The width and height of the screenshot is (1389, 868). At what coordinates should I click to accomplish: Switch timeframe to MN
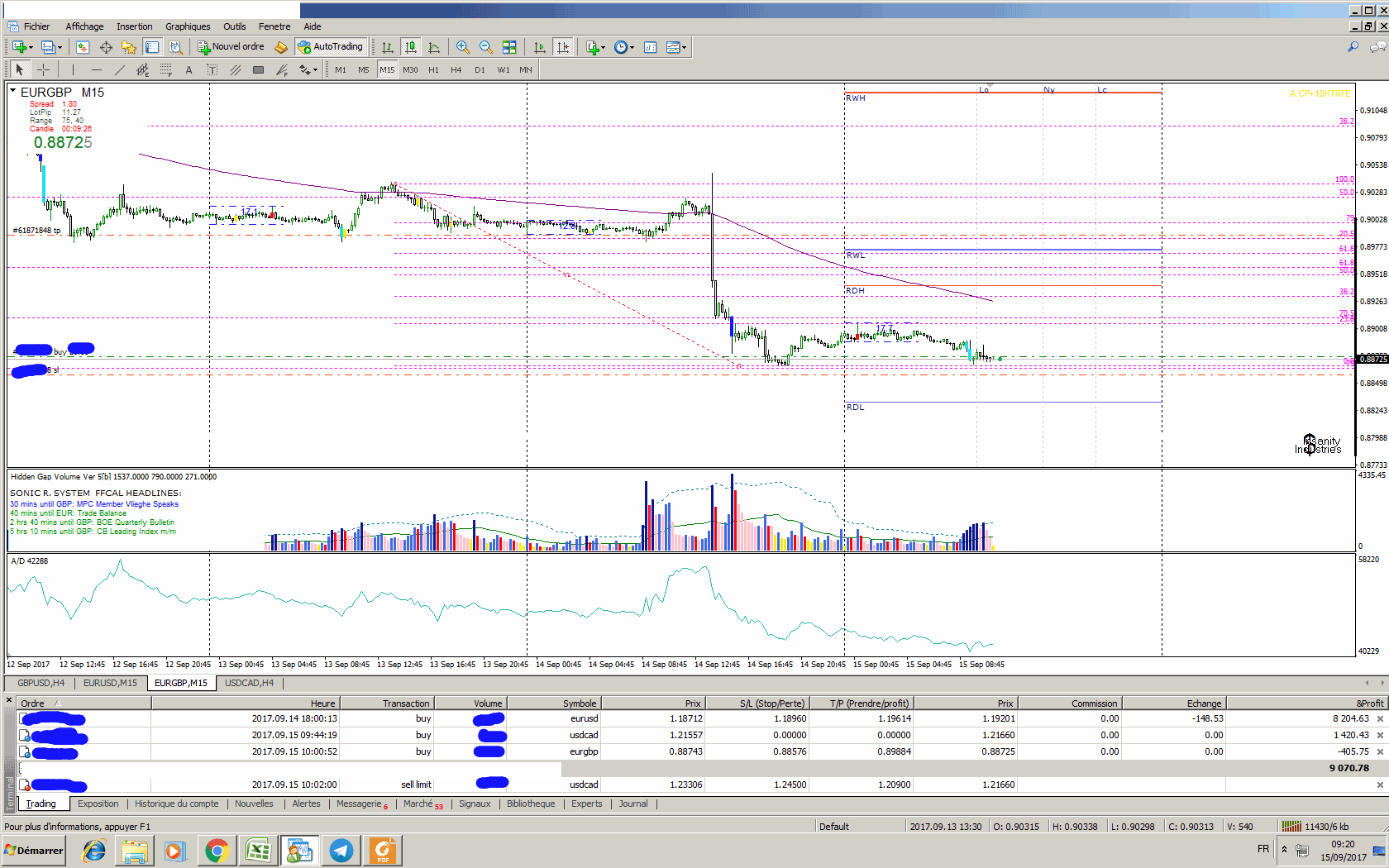pos(526,70)
